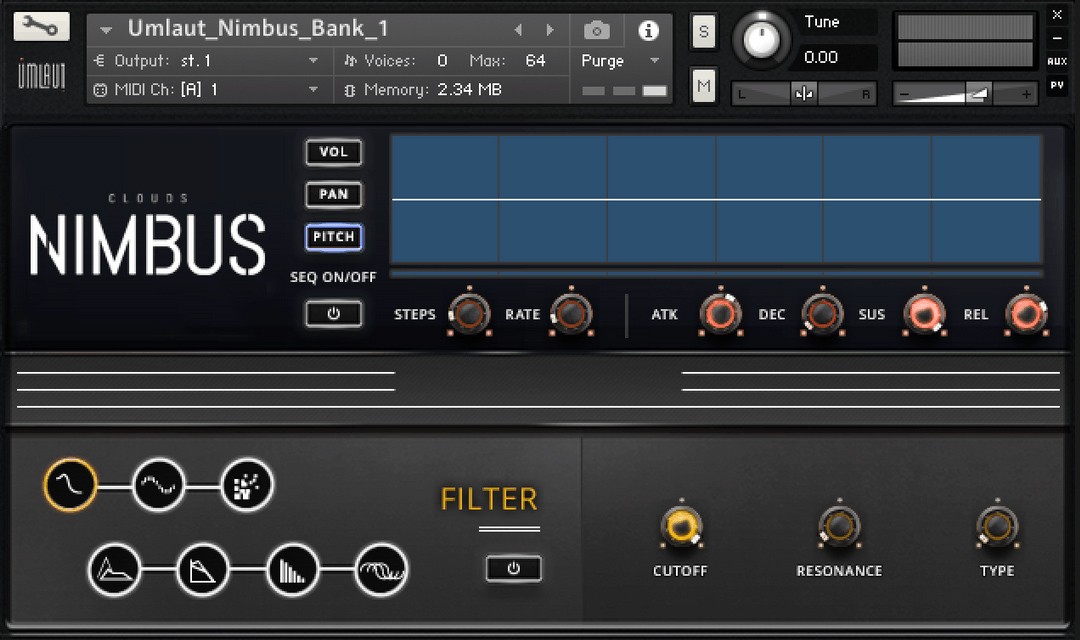
Task: Select the sine wave effect icon
Action: coord(70,485)
